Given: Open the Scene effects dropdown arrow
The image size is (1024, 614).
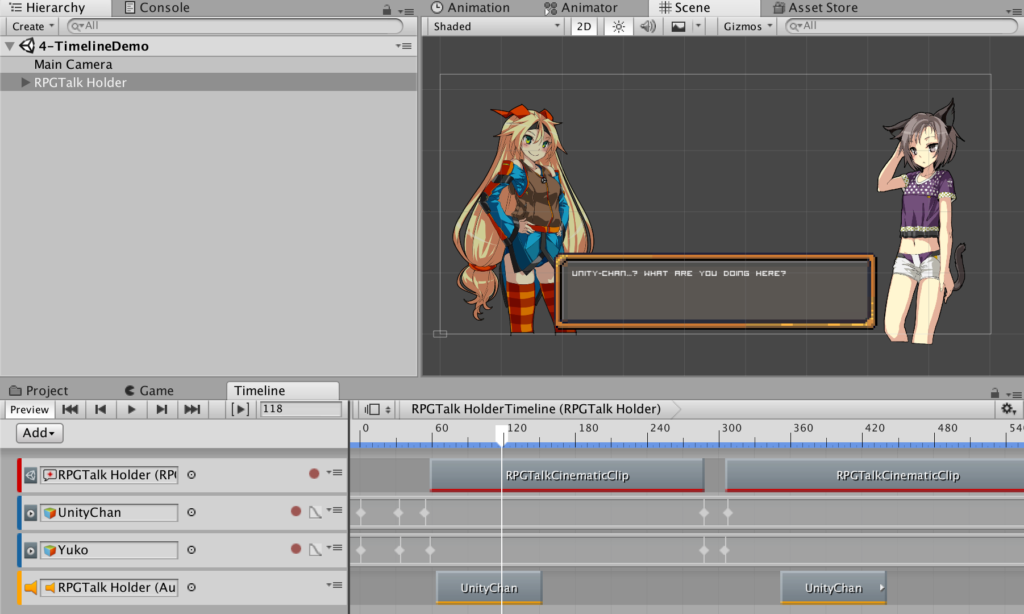Looking at the screenshot, I should tap(698, 26).
